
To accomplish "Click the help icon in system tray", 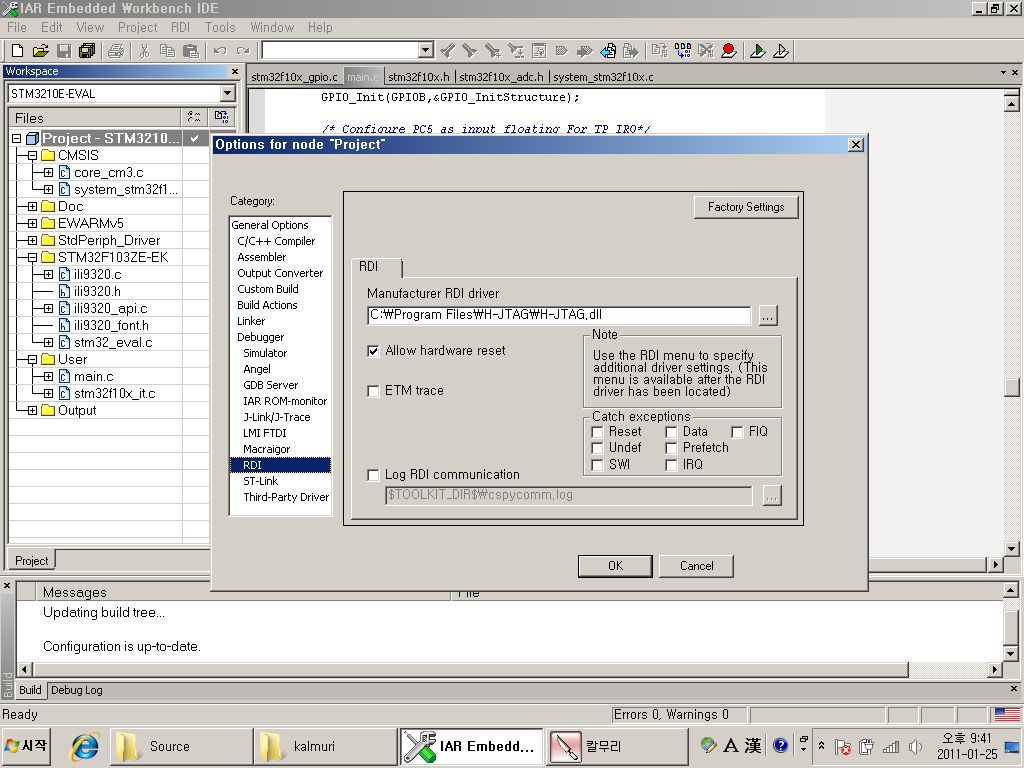I will pyautogui.click(x=780, y=745).
